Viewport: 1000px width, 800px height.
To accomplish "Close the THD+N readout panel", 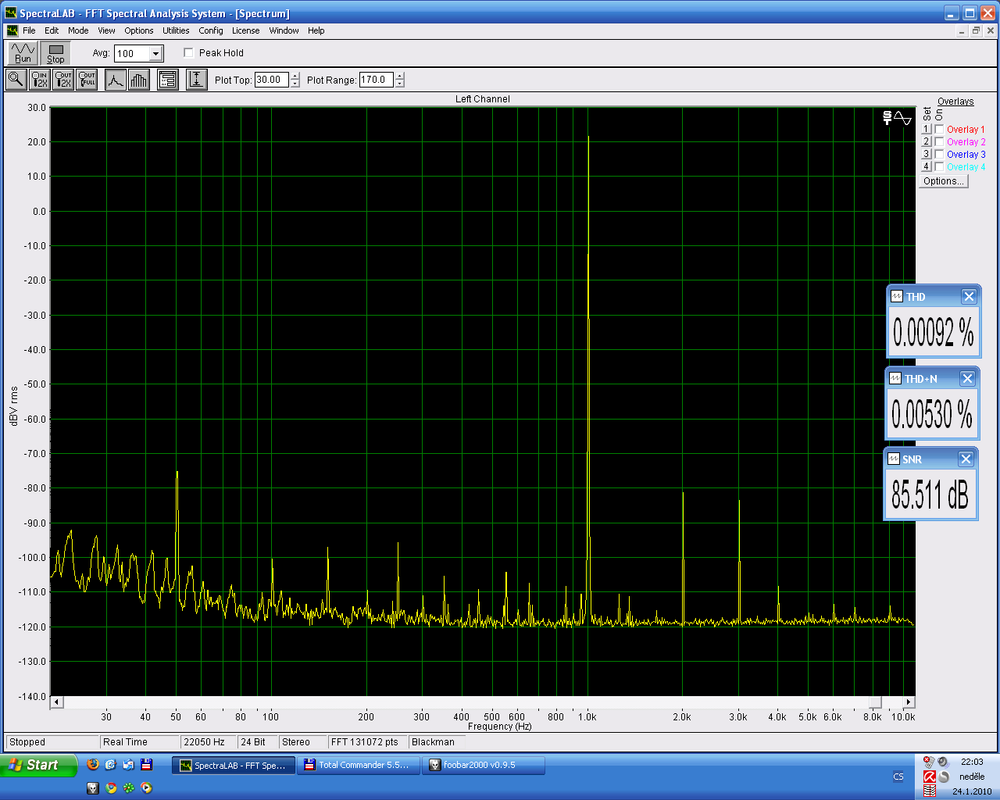I will [967, 378].
